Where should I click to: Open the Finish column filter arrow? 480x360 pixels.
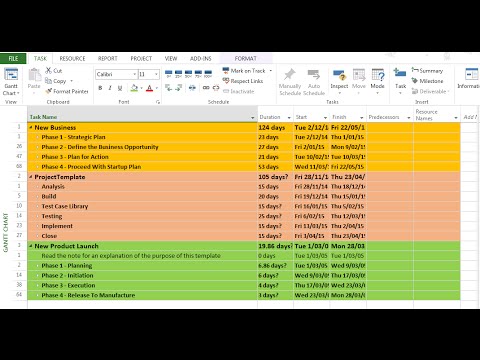(362, 117)
